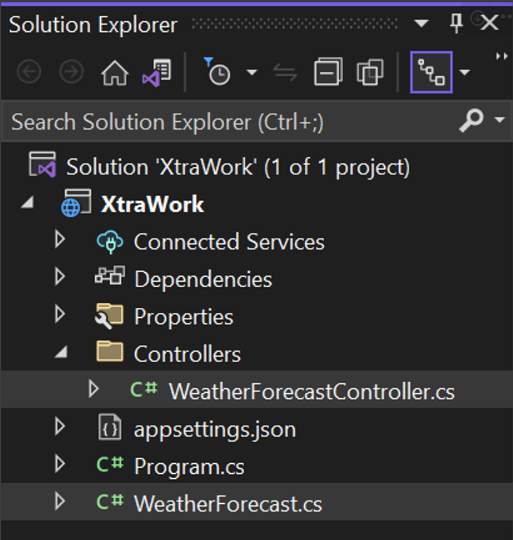Collapse the Controllers folder
Screen dimensions: 513x540
61,352
